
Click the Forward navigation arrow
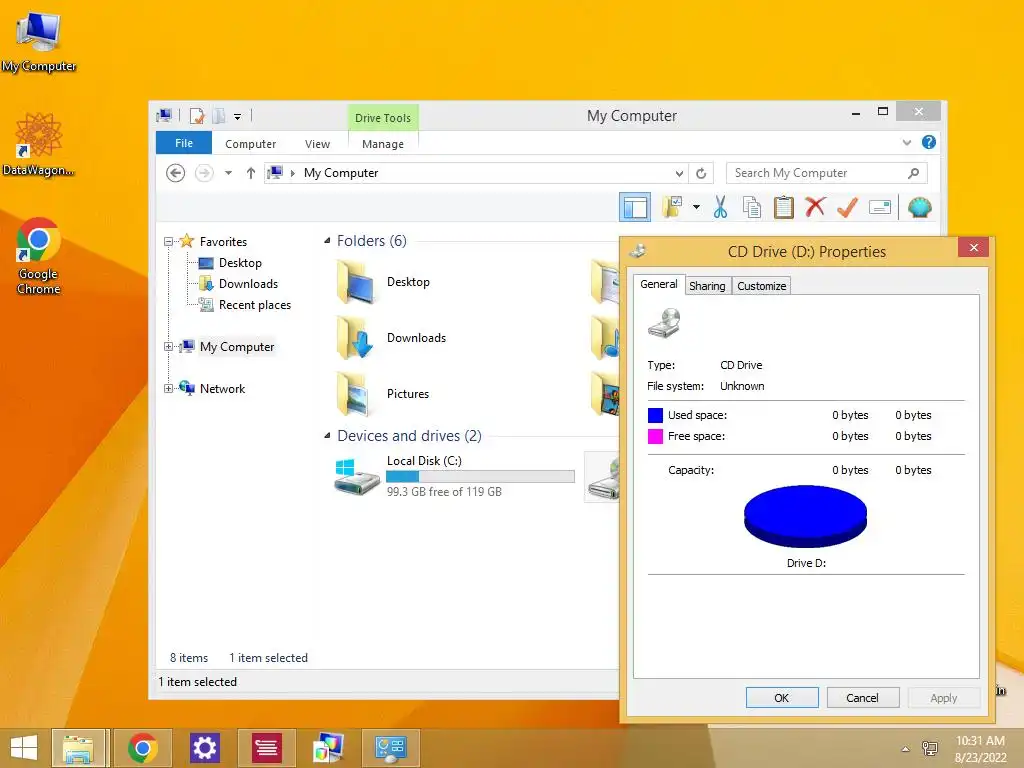204,173
